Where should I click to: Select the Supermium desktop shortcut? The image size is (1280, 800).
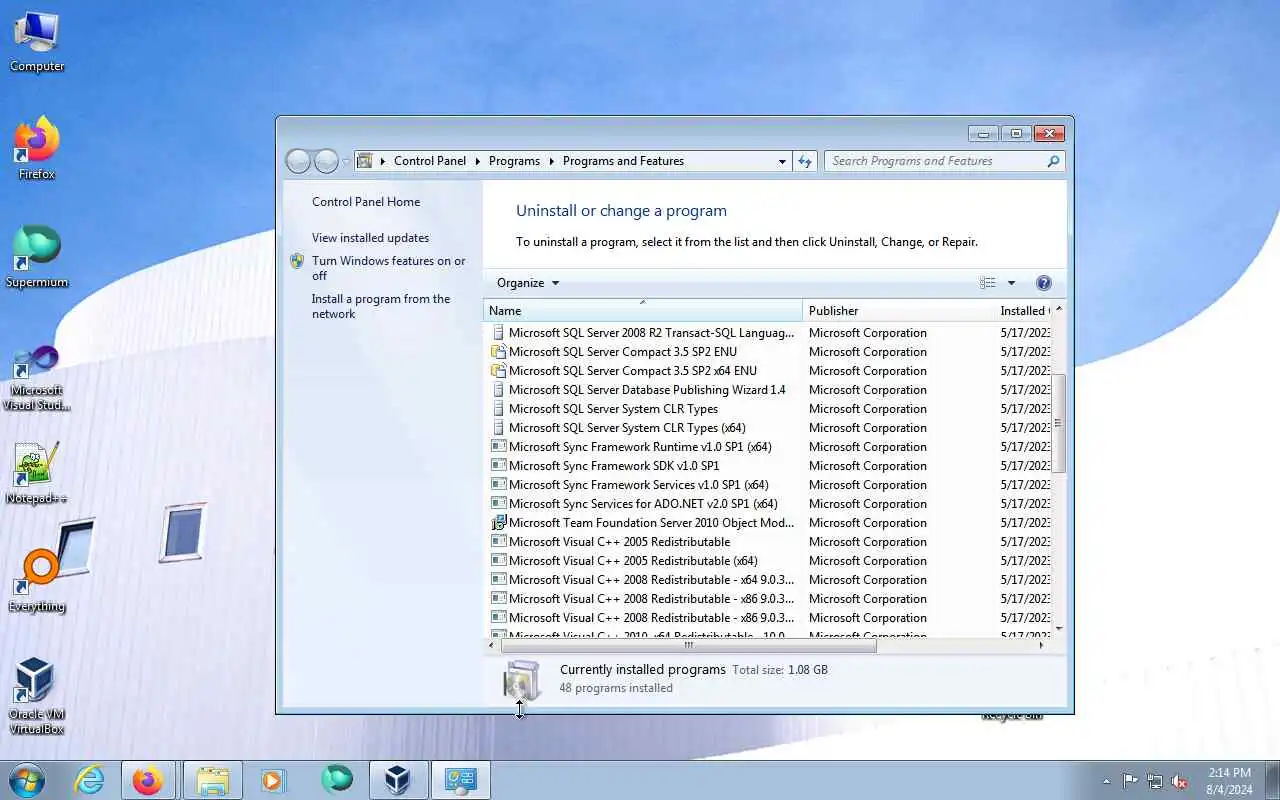click(x=37, y=257)
